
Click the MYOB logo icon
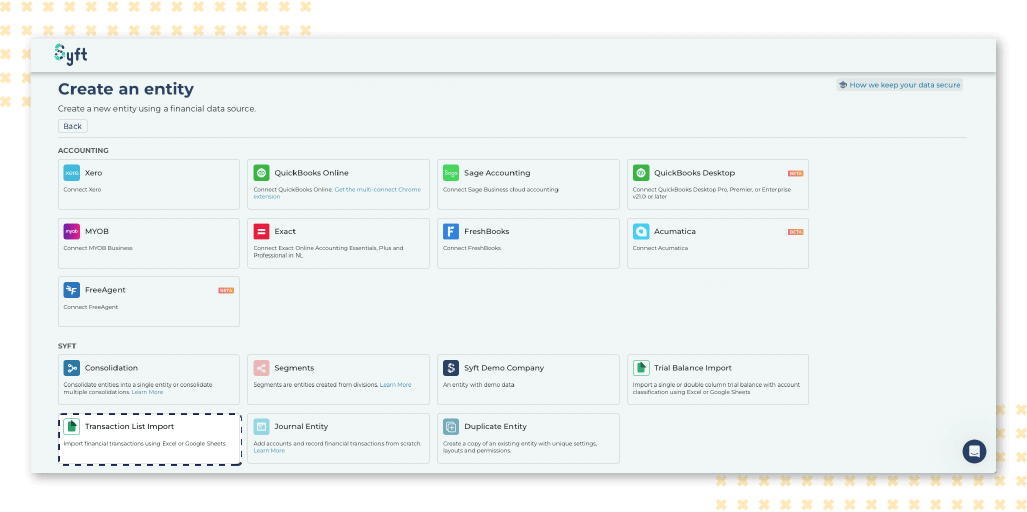pos(71,231)
